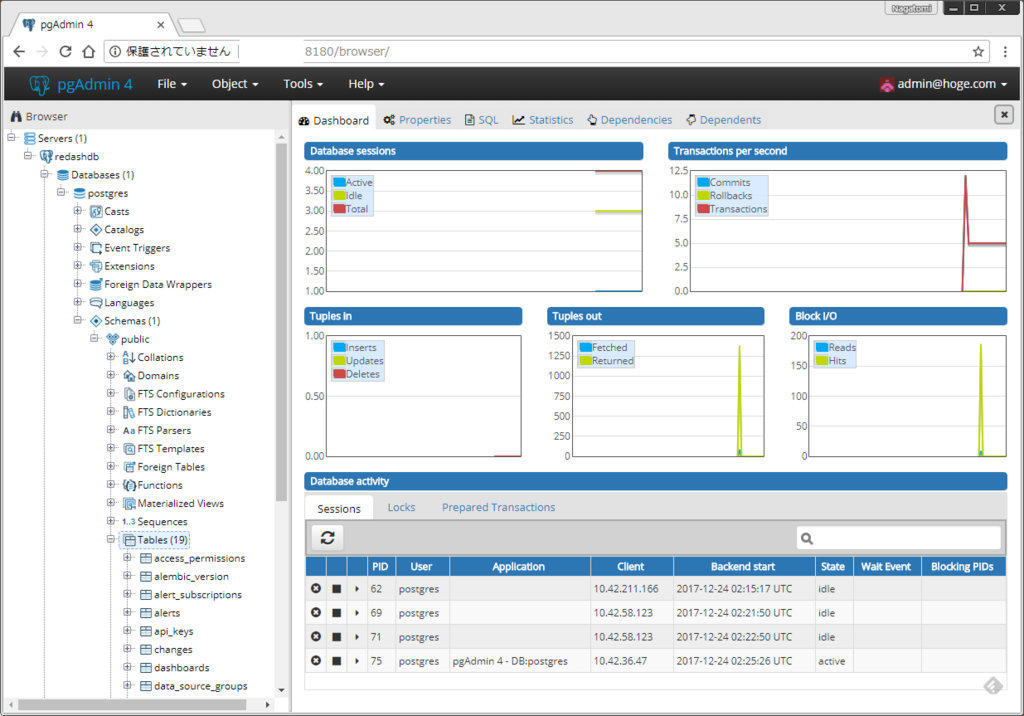1024x716 pixels.
Task: Click the Event Triggers icon
Action: coord(96,248)
